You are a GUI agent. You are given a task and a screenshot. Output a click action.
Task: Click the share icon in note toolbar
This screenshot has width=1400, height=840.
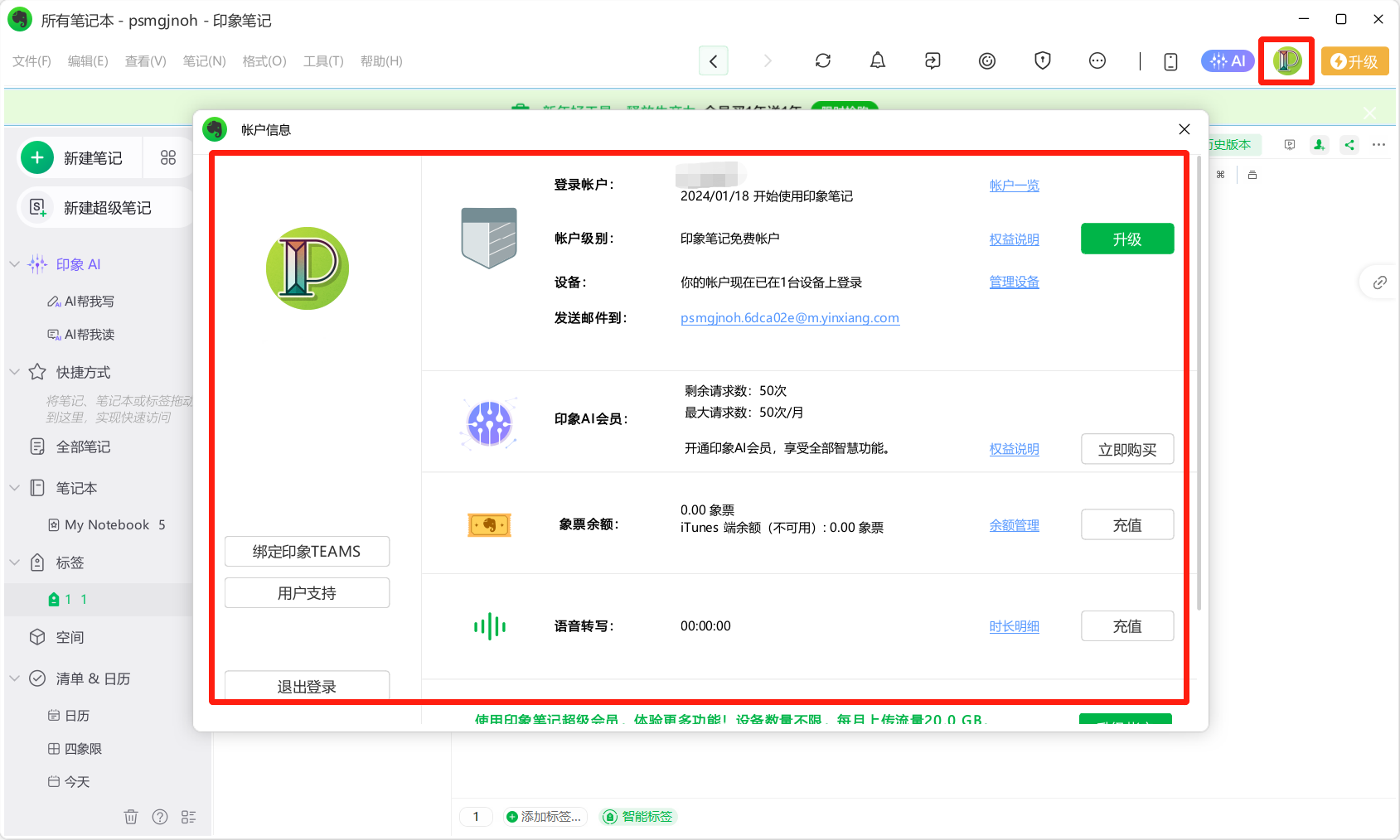pos(1349,145)
